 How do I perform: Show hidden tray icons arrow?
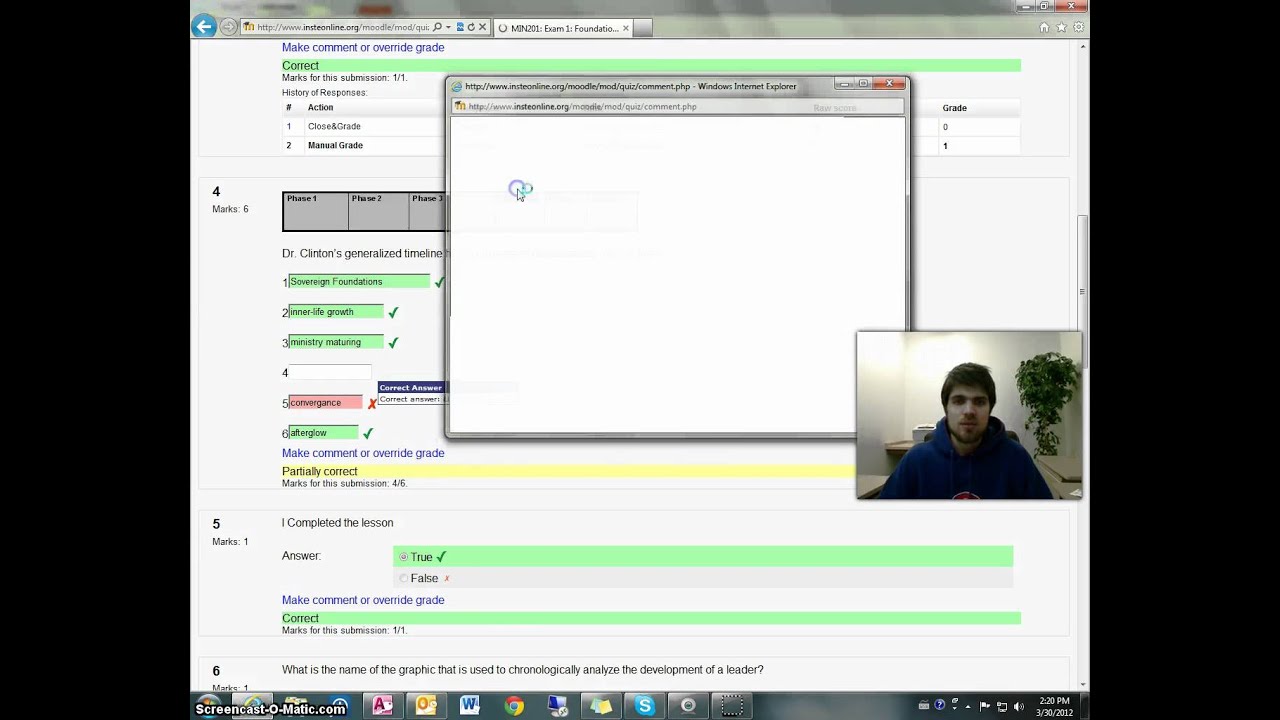point(970,706)
